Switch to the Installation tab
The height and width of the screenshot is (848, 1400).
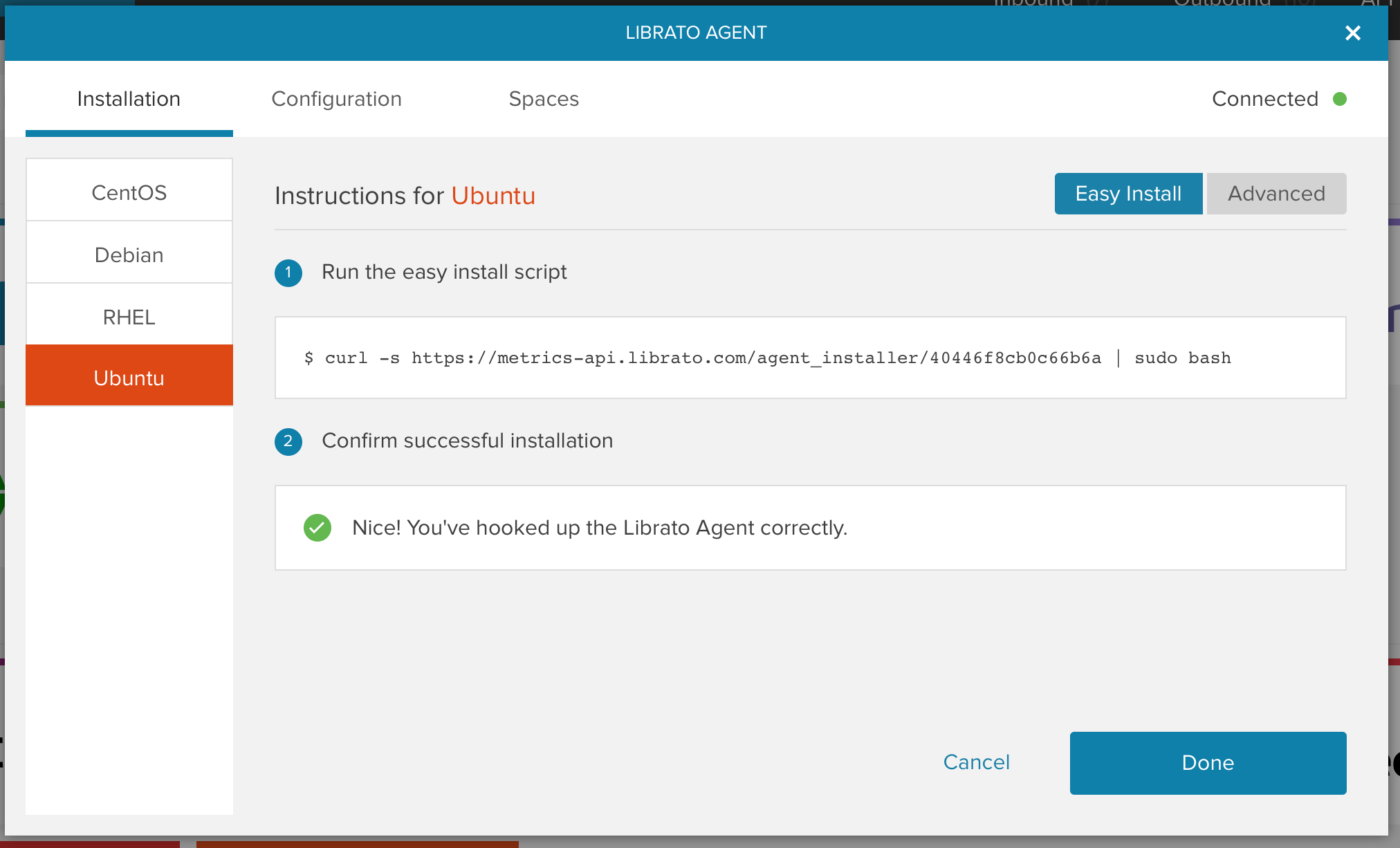[129, 99]
